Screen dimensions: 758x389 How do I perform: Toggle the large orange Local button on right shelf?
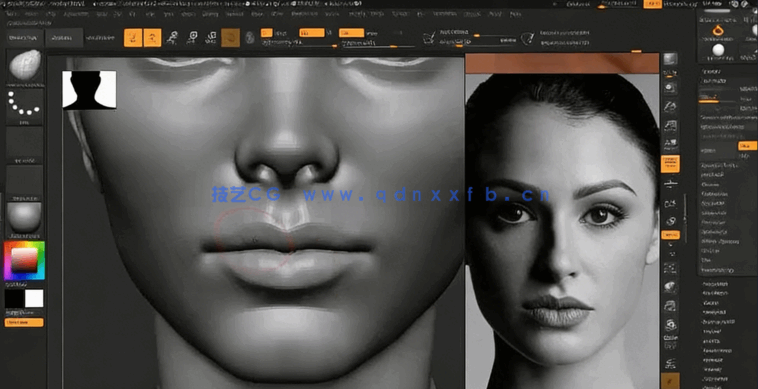[x=670, y=164]
